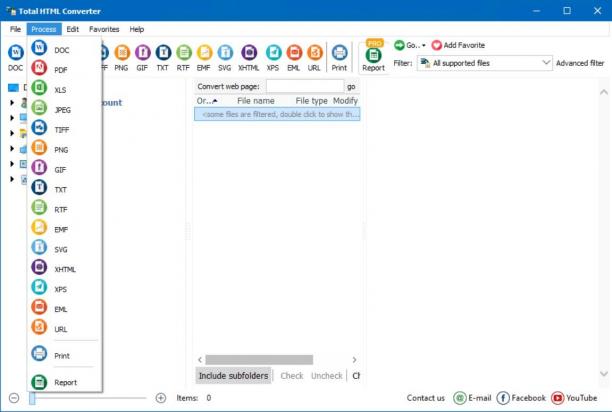Click the preview panel scroll down arrow
Viewport: 612px width, 412px height.
click(604, 374)
